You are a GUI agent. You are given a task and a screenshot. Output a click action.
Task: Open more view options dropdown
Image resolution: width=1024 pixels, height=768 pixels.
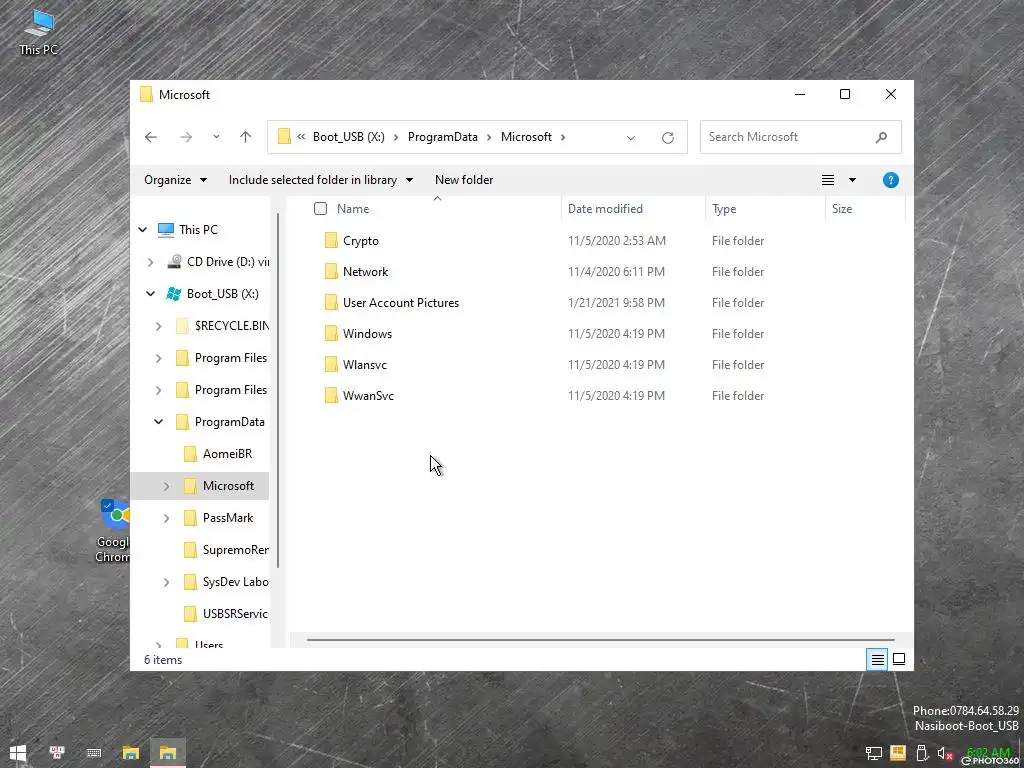(852, 180)
